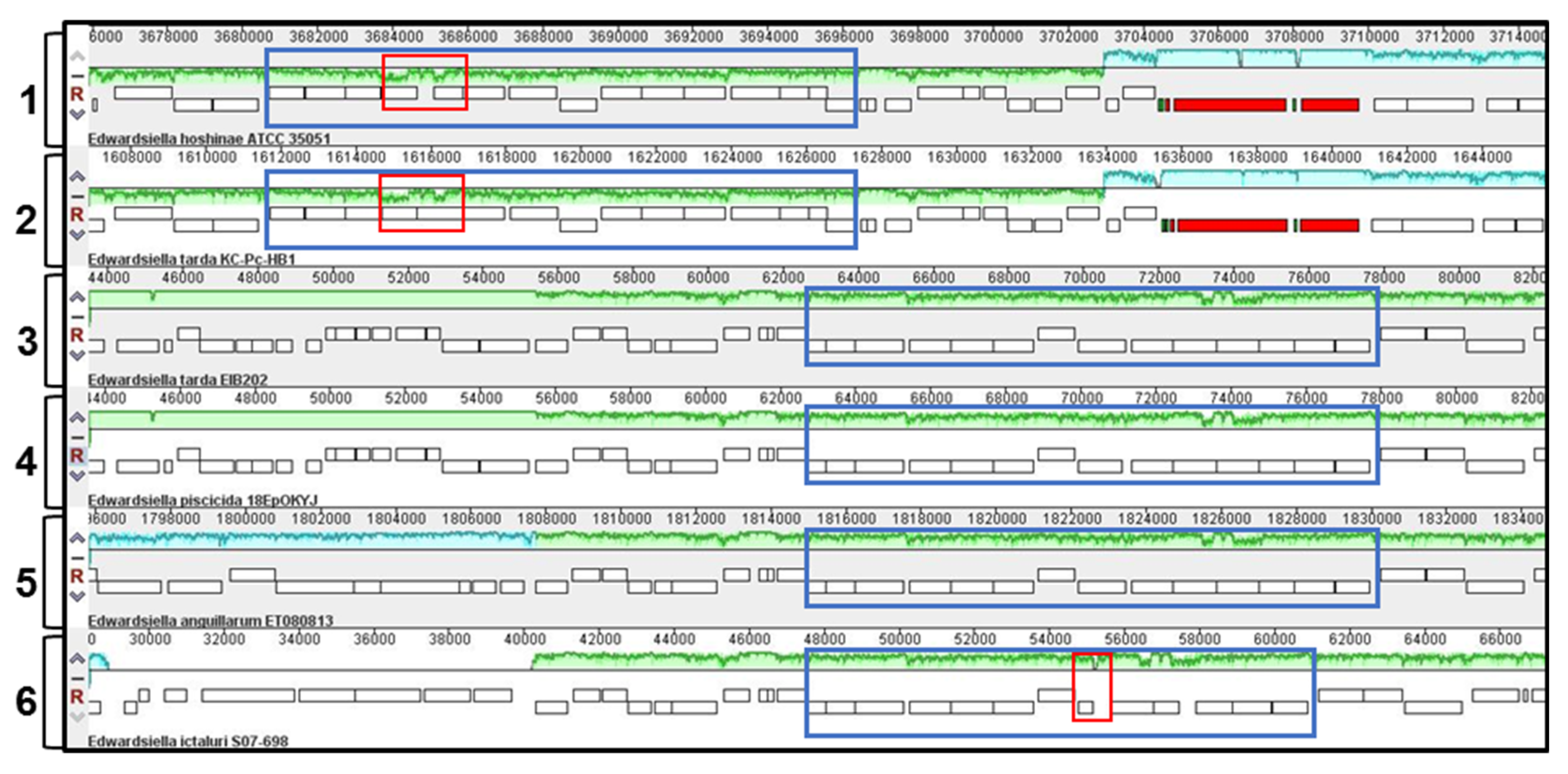Viewport: 1568px width, 774px height.
Task: Move the hoshinae ATCC 35051 genome down
Action: point(76,114)
